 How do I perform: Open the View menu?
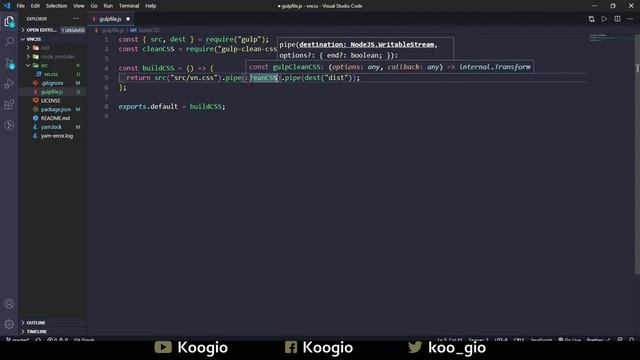click(x=79, y=6)
